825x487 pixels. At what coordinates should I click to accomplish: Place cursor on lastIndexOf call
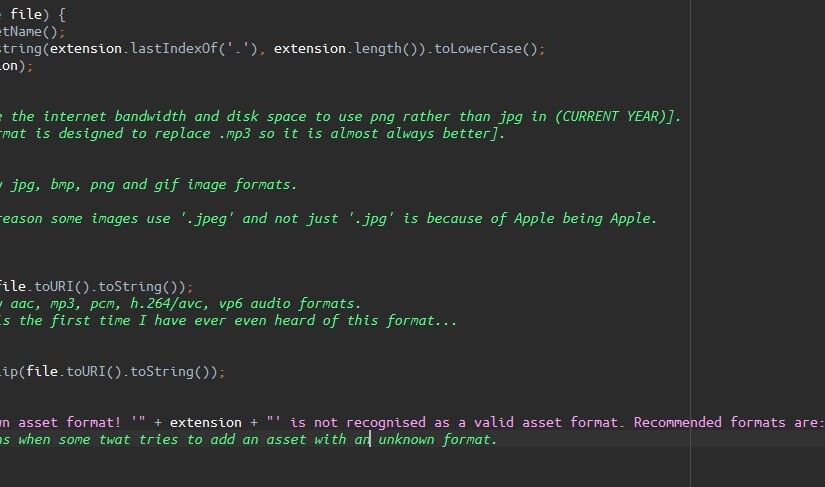(174, 49)
